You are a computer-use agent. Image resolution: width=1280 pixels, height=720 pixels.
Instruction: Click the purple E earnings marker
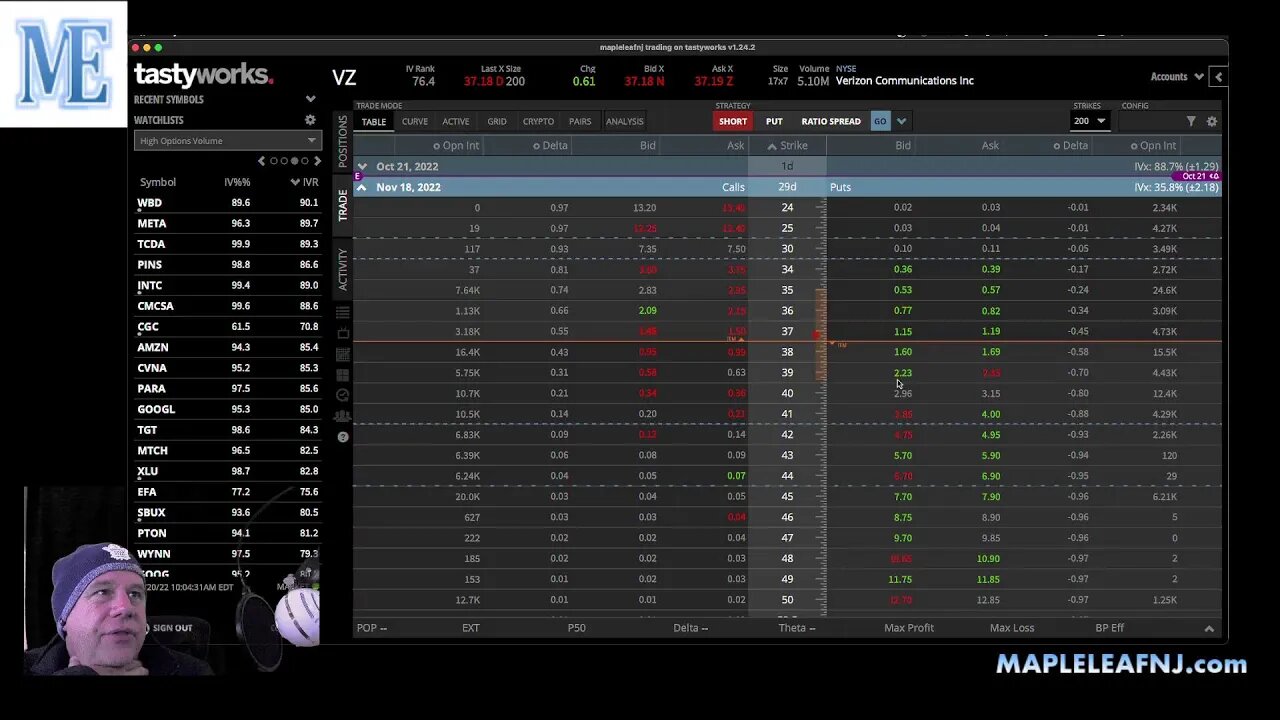point(357,177)
